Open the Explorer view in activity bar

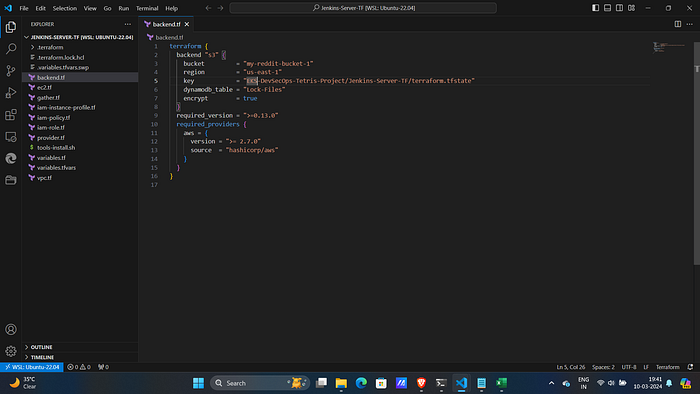click(11, 27)
